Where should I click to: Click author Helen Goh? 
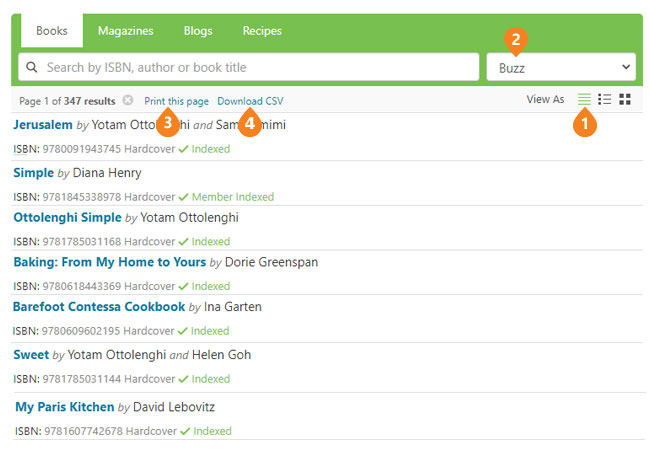221,355
